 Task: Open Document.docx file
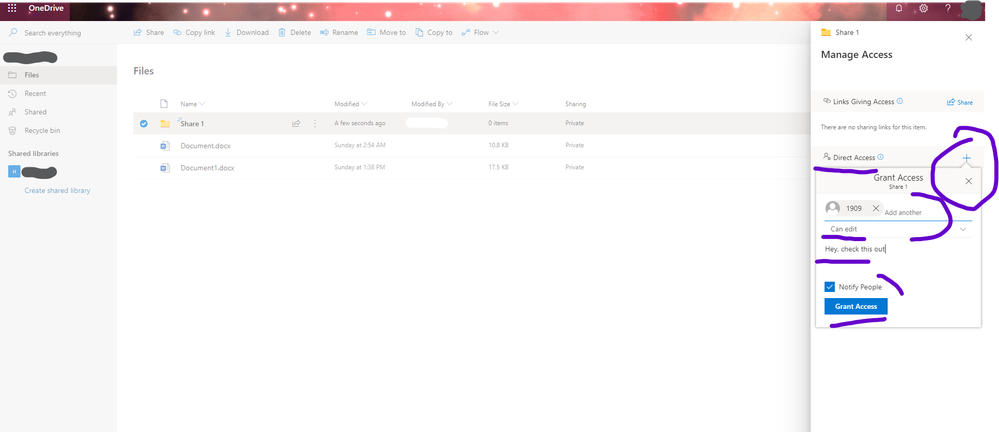pos(205,145)
